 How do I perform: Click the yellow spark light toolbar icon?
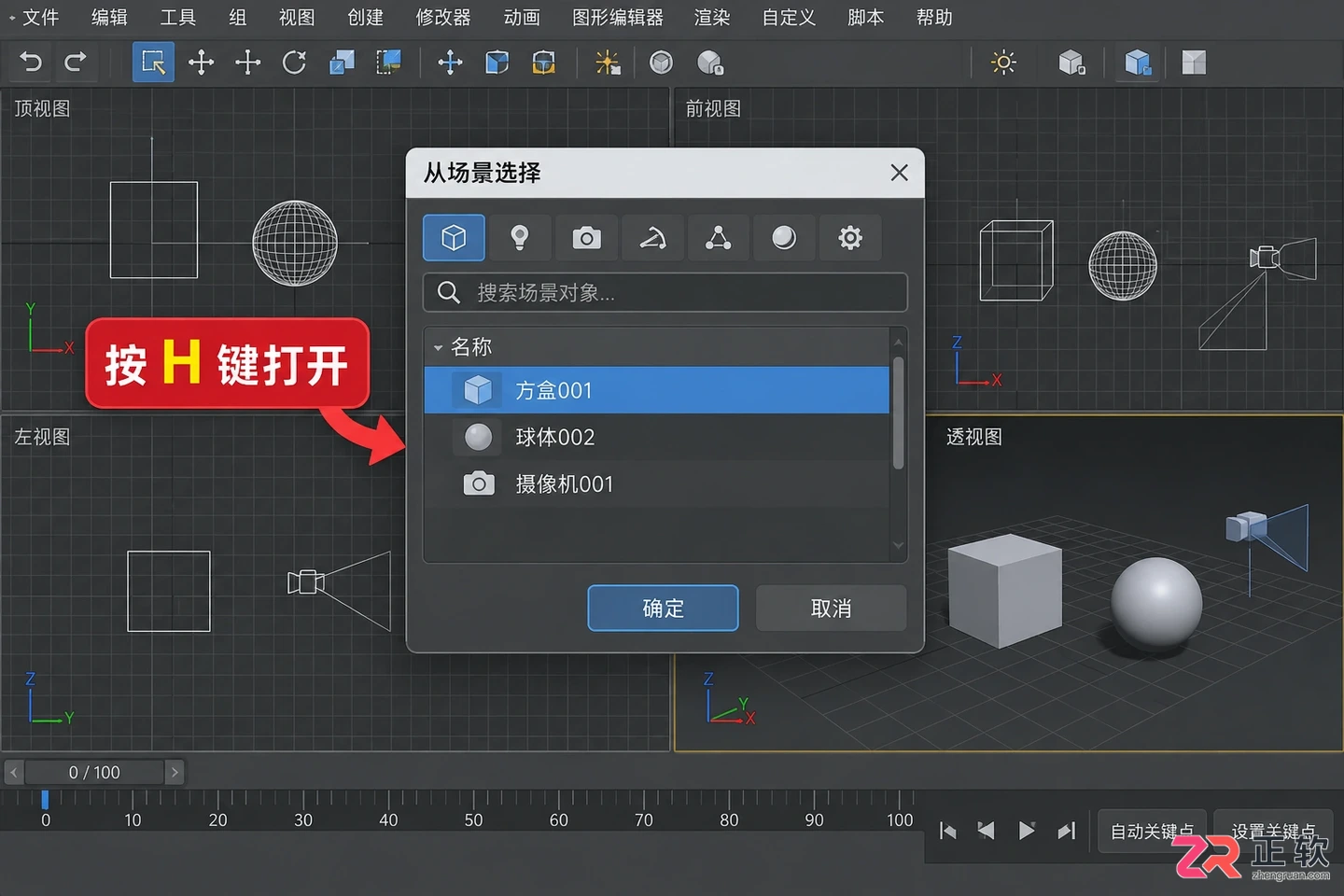tap(608, 63)
